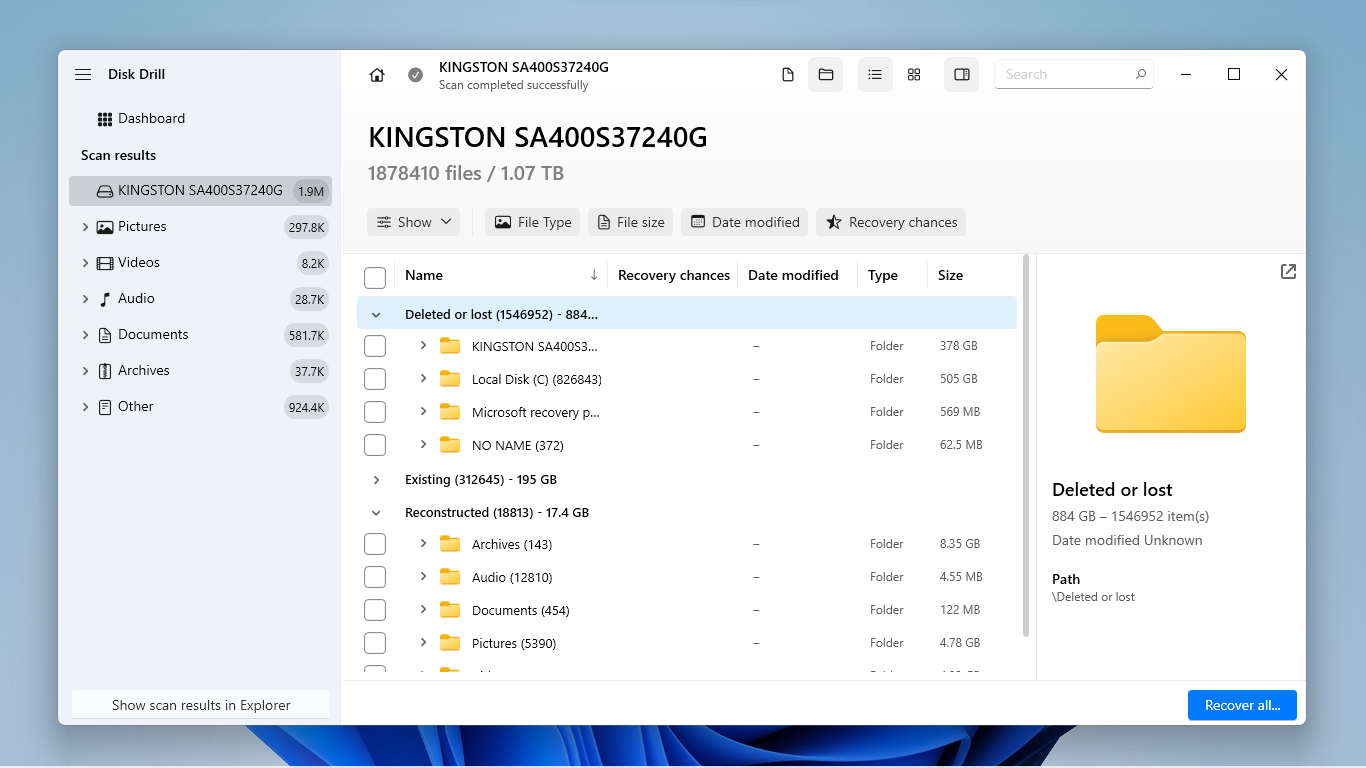The image size is (1366, 768).
Task: Select list view layout icon
Action: point(875,75)
